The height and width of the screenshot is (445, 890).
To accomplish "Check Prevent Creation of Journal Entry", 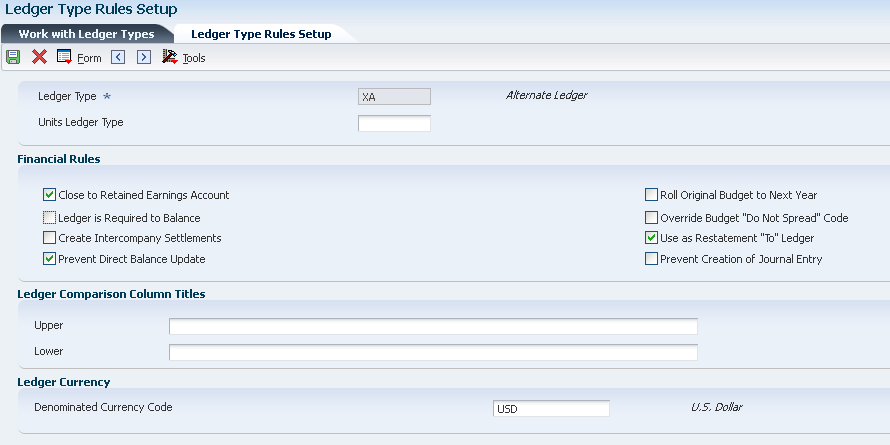I will 651,259.
